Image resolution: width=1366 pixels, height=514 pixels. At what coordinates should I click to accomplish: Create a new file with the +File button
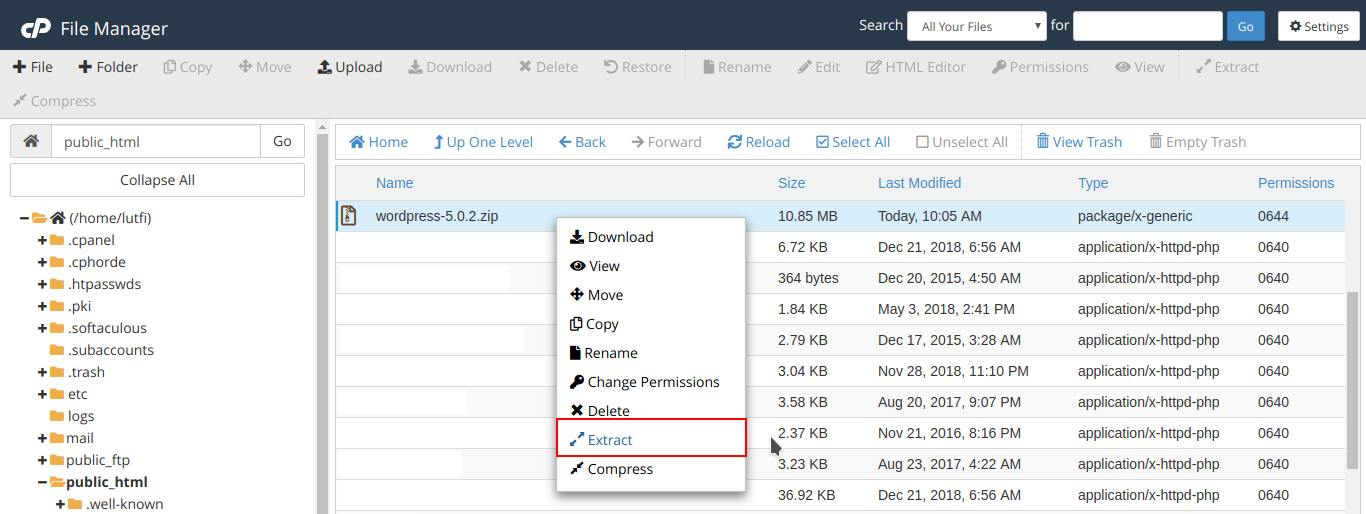[33, 67]
